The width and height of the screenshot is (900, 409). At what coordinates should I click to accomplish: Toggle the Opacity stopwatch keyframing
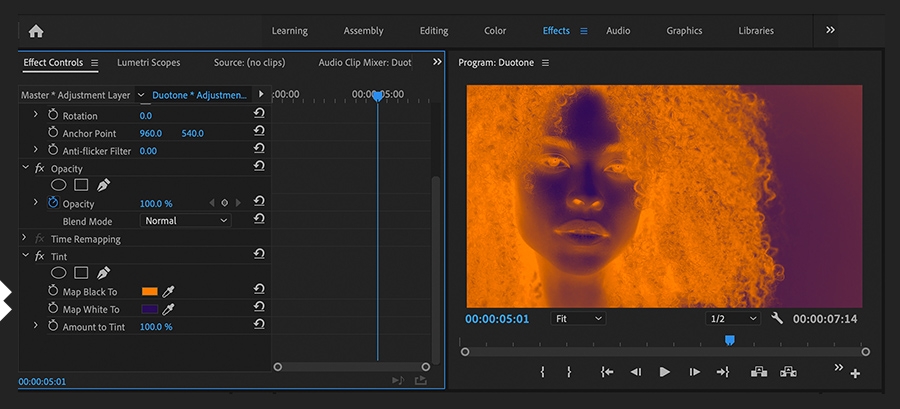[x=53, y=203]
